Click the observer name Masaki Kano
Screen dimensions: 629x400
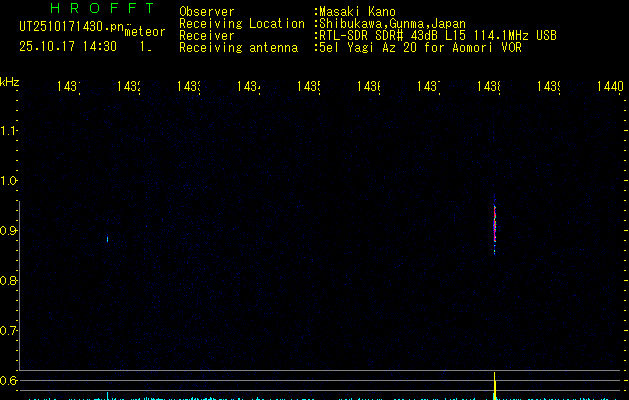coord(357,12)
